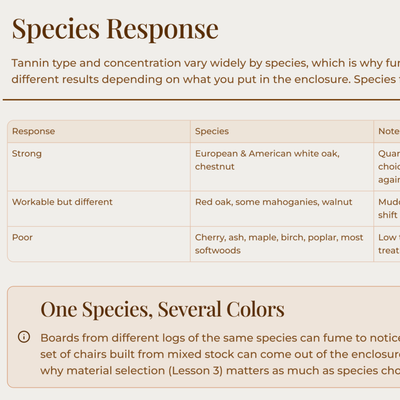
Task: Click the Poor response cell
Action: coord(99,244)
